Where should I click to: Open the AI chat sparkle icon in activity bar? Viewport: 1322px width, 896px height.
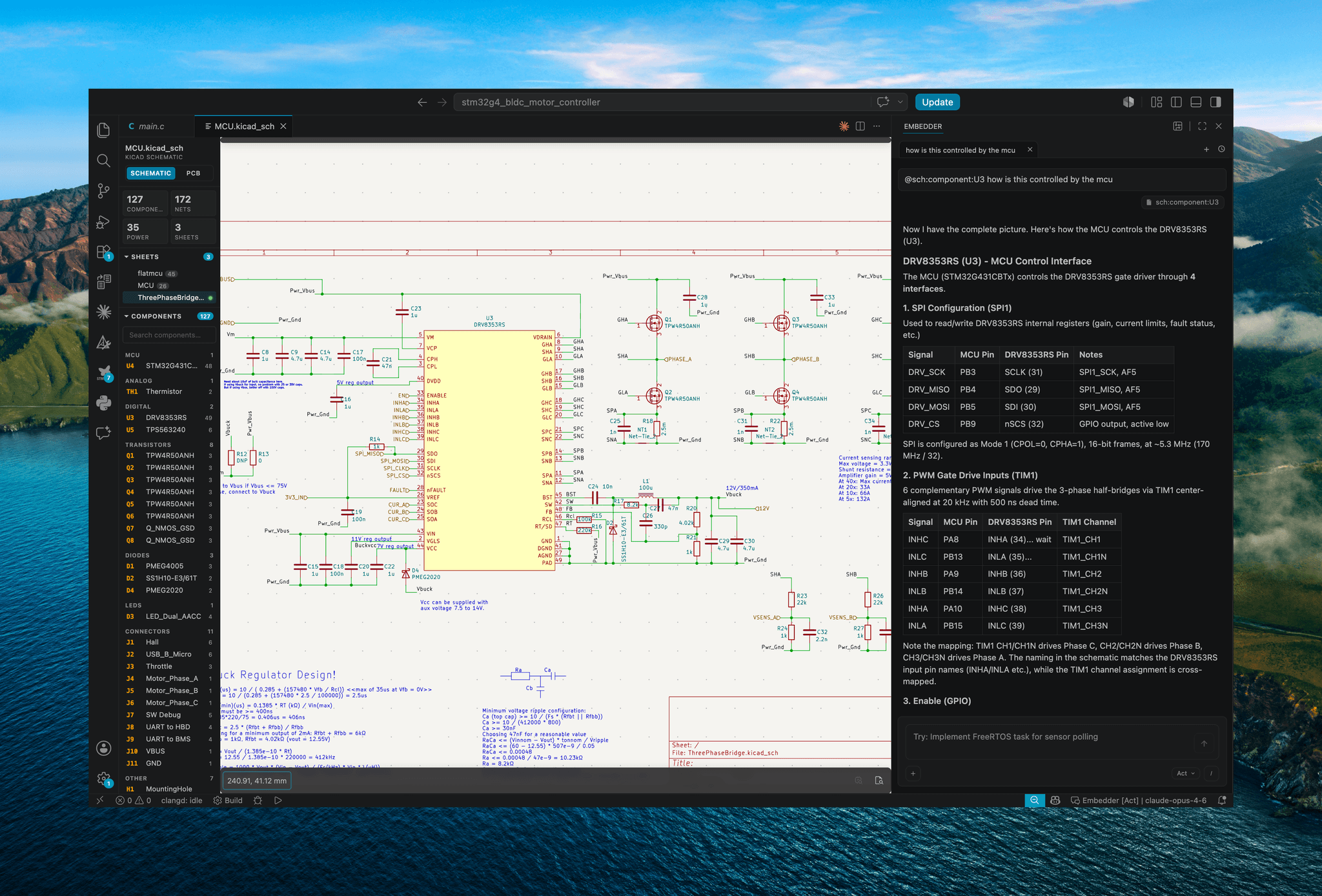point(103,433)
